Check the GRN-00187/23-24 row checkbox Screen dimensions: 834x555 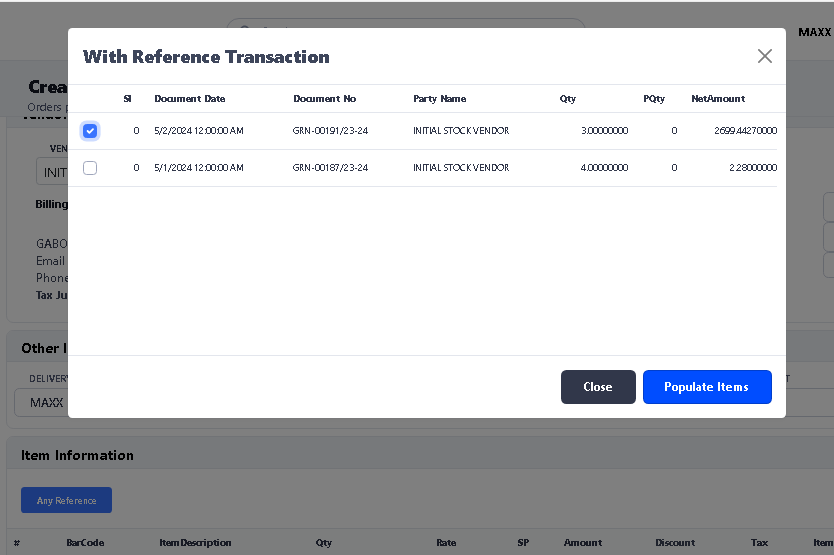point(90,168)
